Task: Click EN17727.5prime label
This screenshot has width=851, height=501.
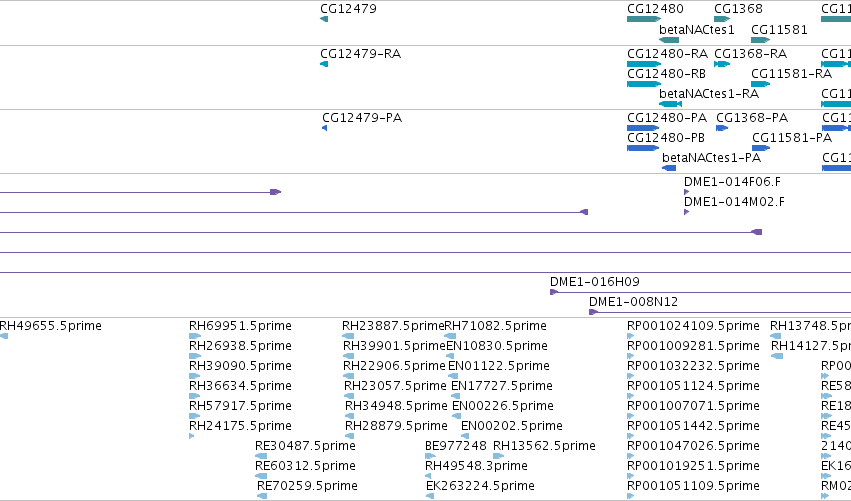Action: click(502, 386)
